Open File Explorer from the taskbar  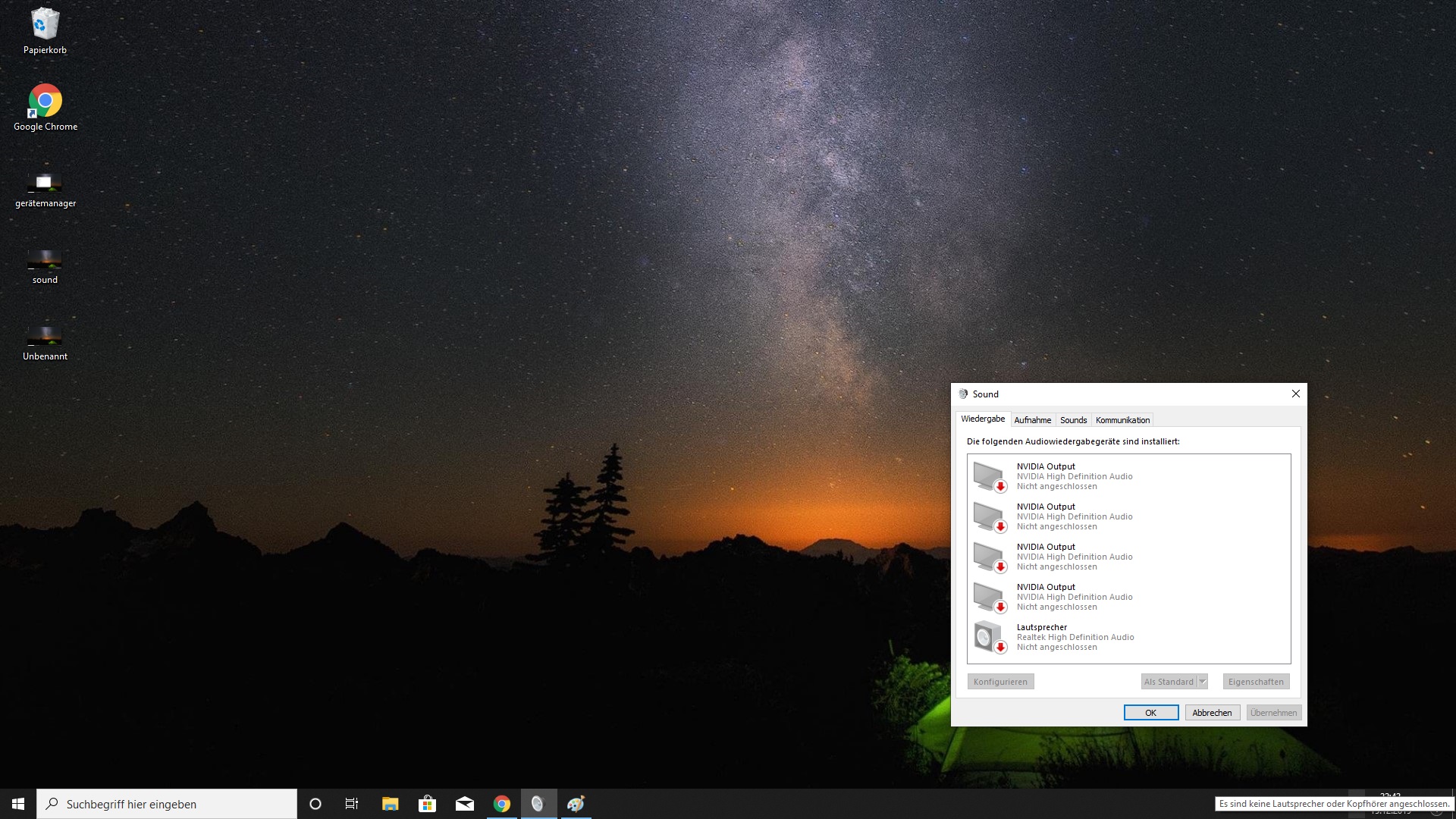pyautogui.click(x=390, y=804)
